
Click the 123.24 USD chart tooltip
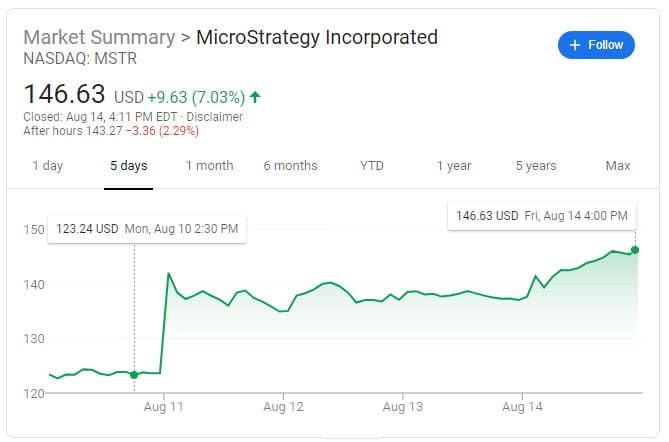[147, 229]
